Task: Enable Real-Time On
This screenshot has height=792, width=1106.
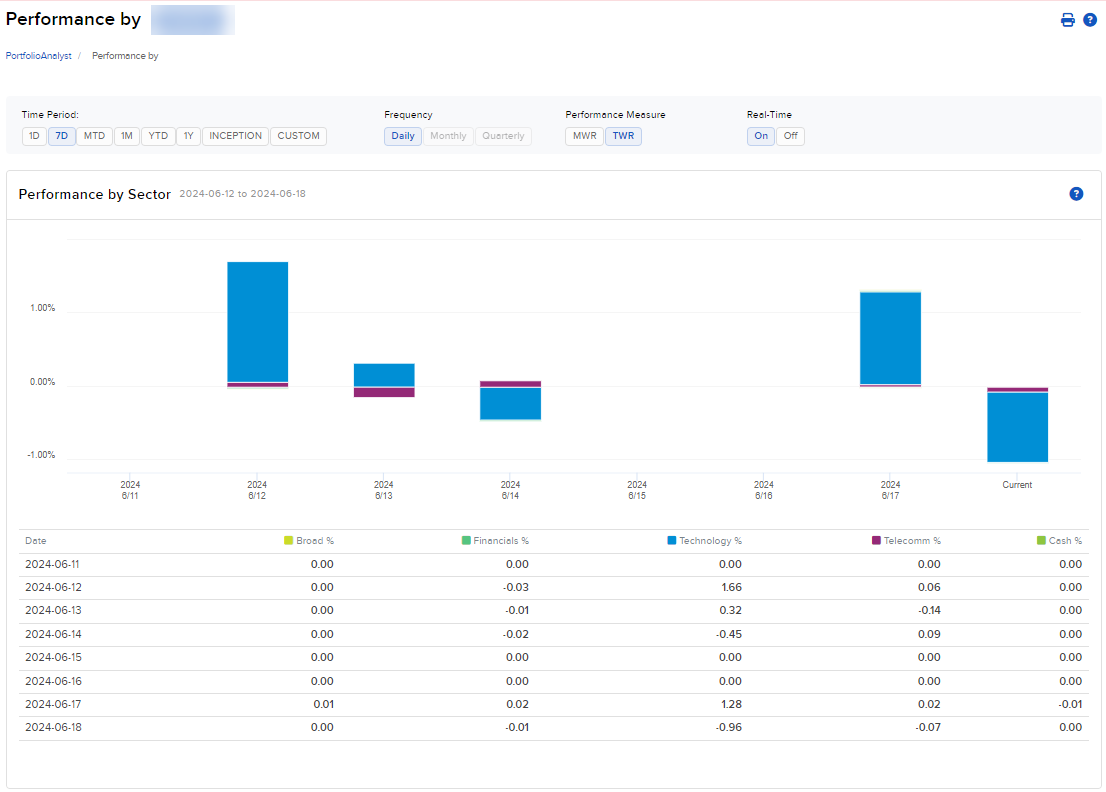Action: [760, 136]
